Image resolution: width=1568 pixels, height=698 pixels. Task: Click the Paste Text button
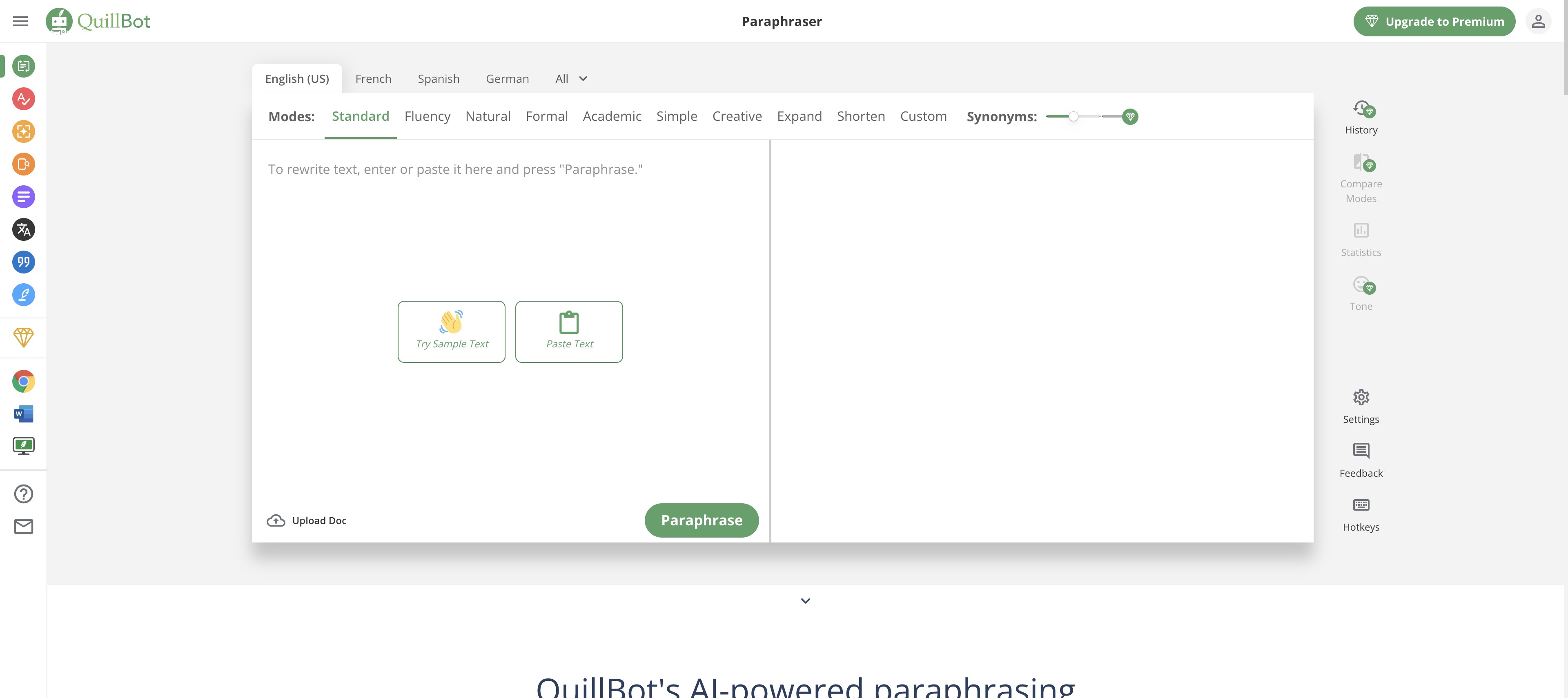coord(569,332)
